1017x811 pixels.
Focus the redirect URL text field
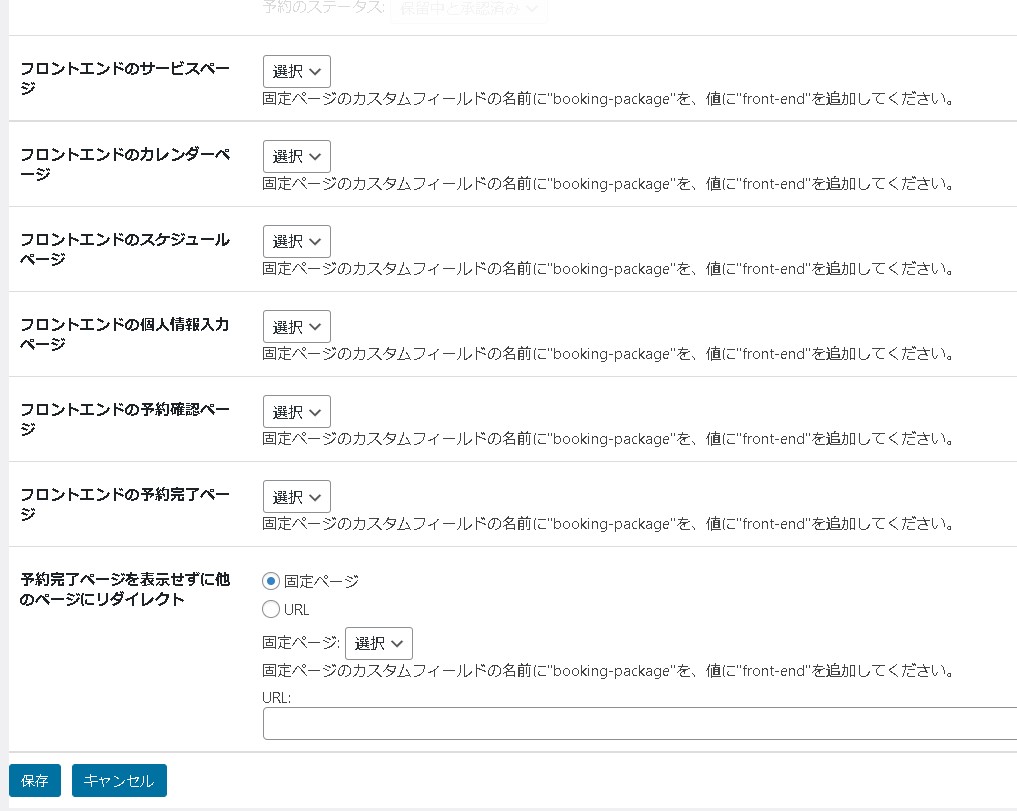640,723
